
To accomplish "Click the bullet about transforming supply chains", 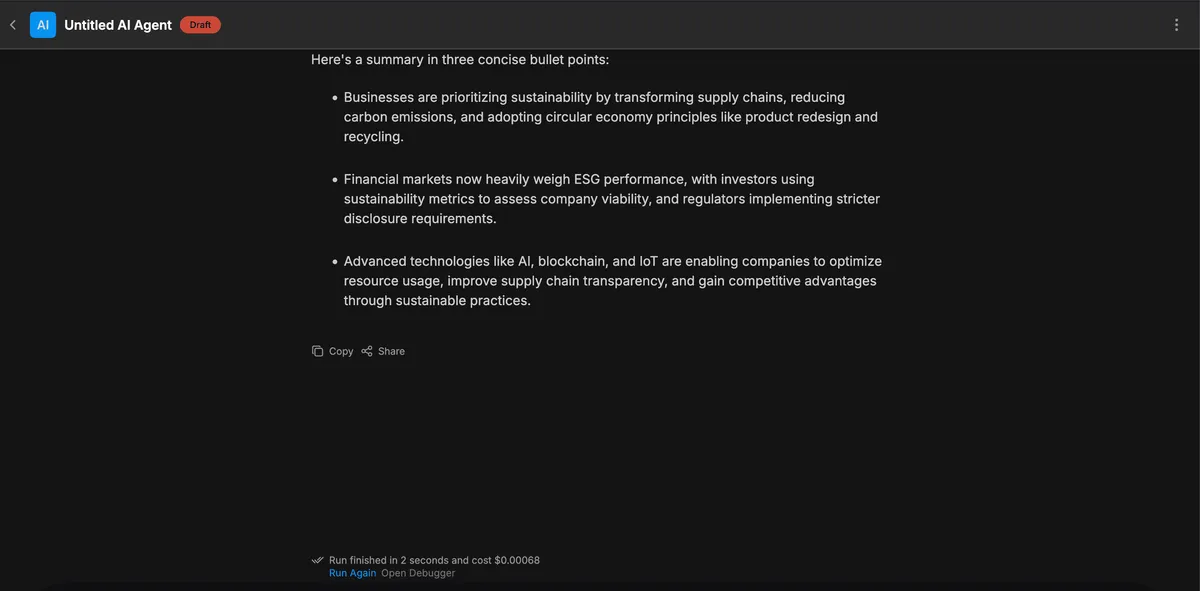I will tap(610, 117).
